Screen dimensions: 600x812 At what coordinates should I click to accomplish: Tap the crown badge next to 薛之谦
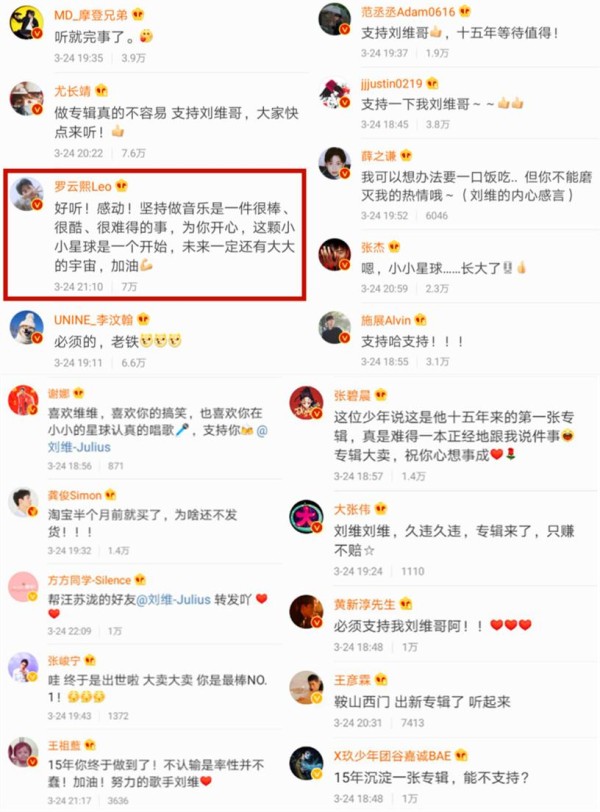coord(406,155)
